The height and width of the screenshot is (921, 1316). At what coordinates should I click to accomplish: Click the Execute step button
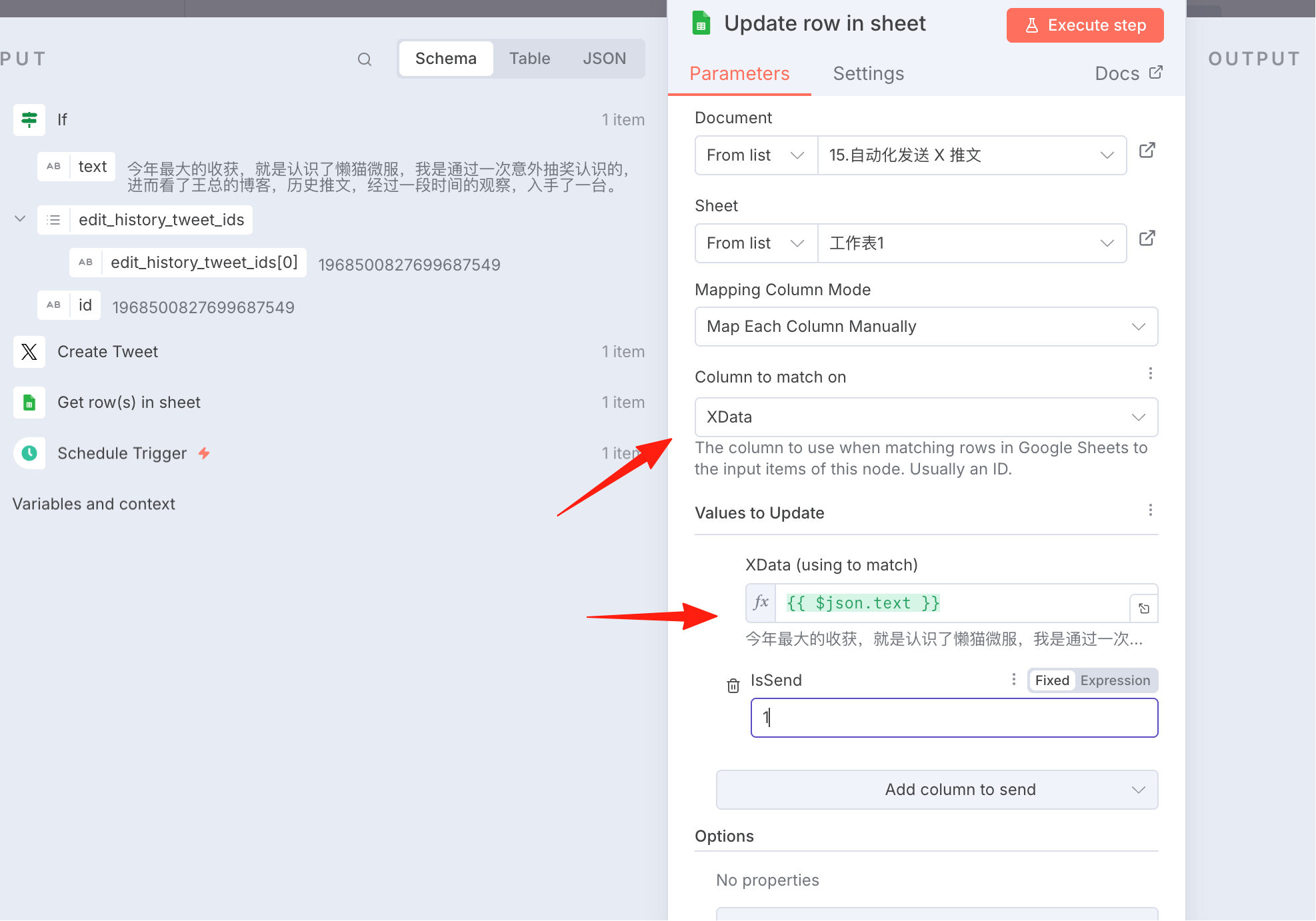point(1085,25)
